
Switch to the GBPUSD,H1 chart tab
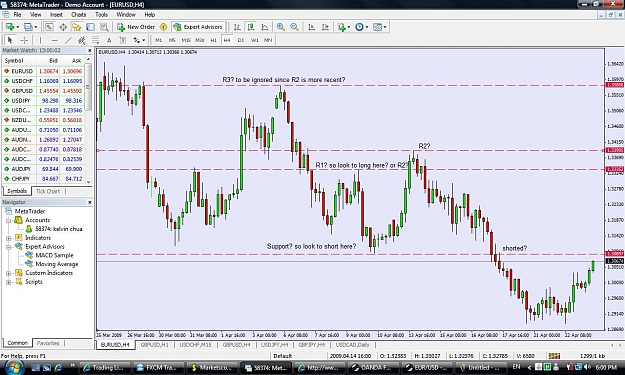154,345
